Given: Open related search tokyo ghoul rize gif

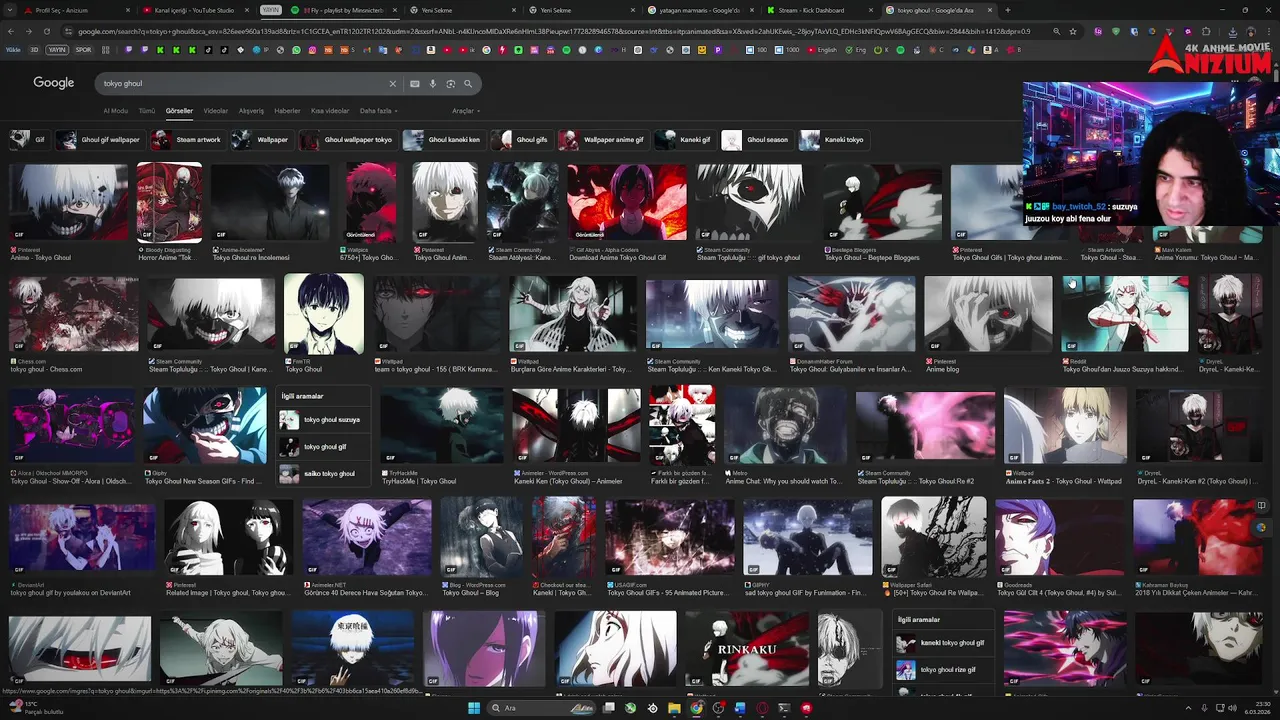Looking at the screenshot, I should point(943,670).
